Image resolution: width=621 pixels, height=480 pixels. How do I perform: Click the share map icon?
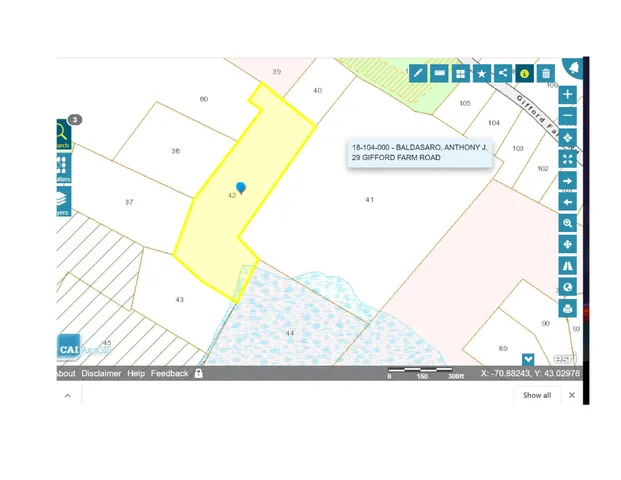click(x=503, y=73)
